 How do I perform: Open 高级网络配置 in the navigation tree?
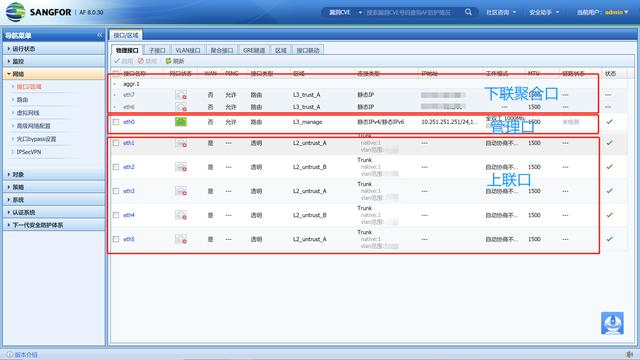[33, 126]
